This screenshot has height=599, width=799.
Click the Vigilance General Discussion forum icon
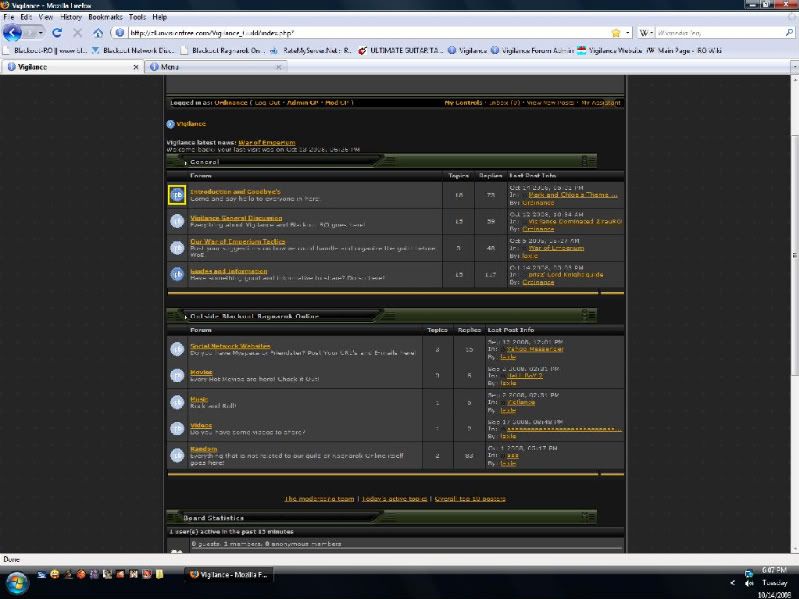click(x=176, y=221)
